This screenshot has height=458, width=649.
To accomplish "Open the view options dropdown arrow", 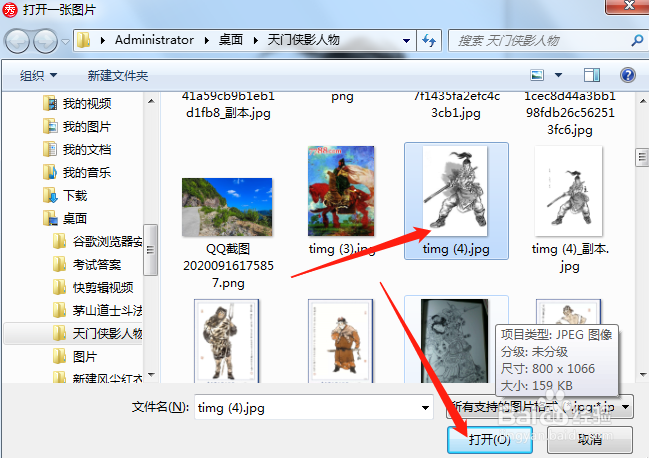I will click(x=558, y=75).
